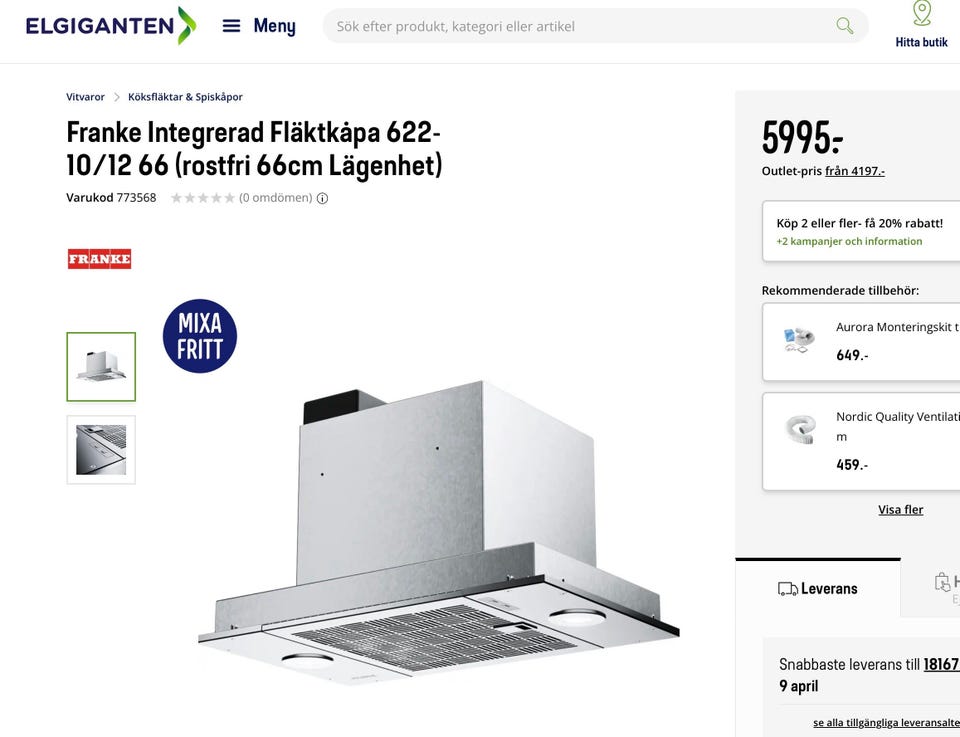Open Nordic Quality Ventilation accessory card
Image resolution: width=960 pixels, height=737 pixels.
tap(861, 441)
